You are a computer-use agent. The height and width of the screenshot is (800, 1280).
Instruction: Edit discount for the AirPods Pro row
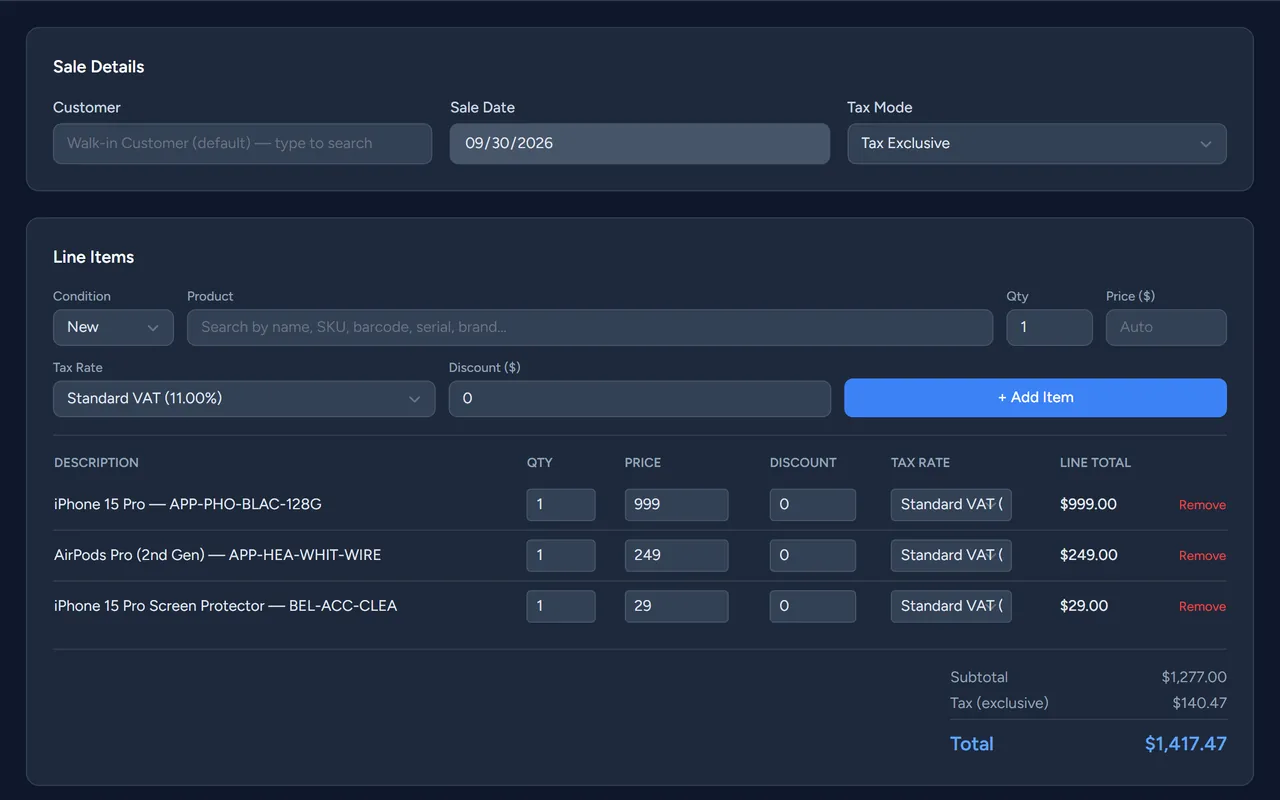tap(813, 555)
